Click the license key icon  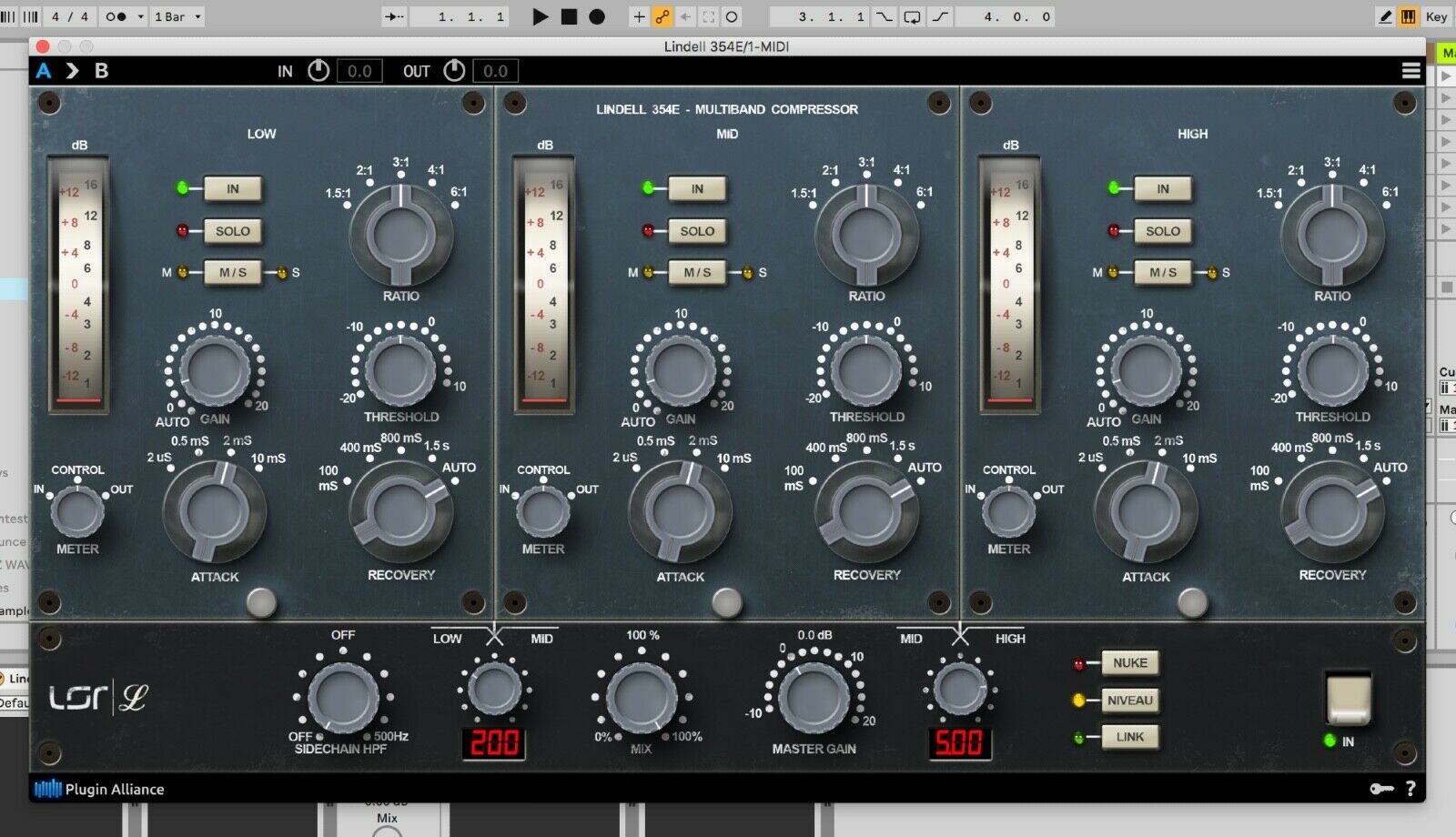coord(1381,789)
